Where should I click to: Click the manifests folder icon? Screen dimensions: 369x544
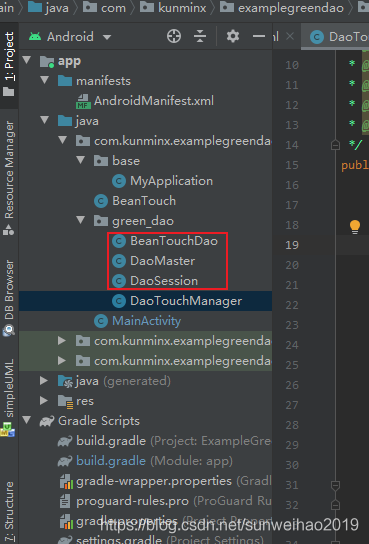point(65,80)
